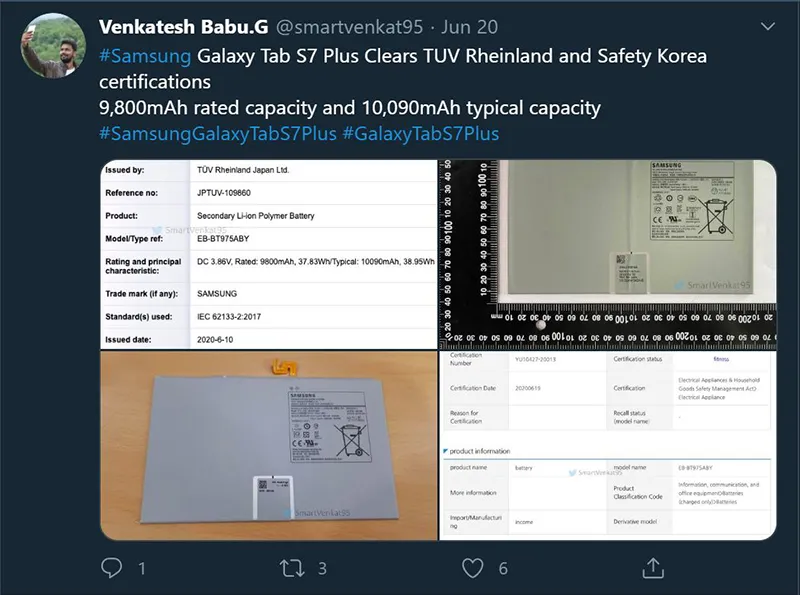Click the retweet count number 3
The width and height of the screenshot is (800, 595).
(322, 568)
